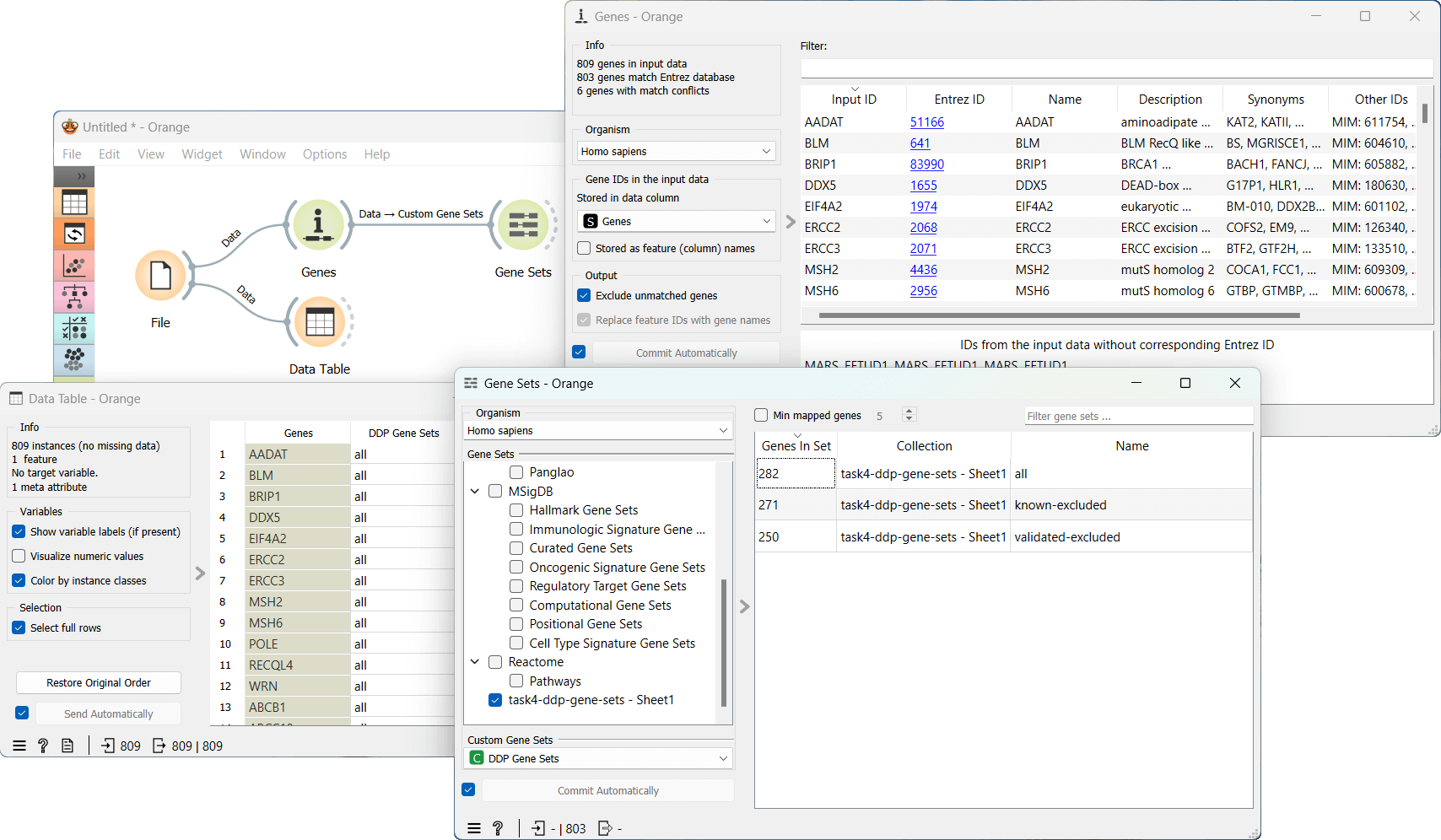Focus the Filter field in Genes window
This screenshot has width=1441, height=840.
click(x=1116, y=68)
